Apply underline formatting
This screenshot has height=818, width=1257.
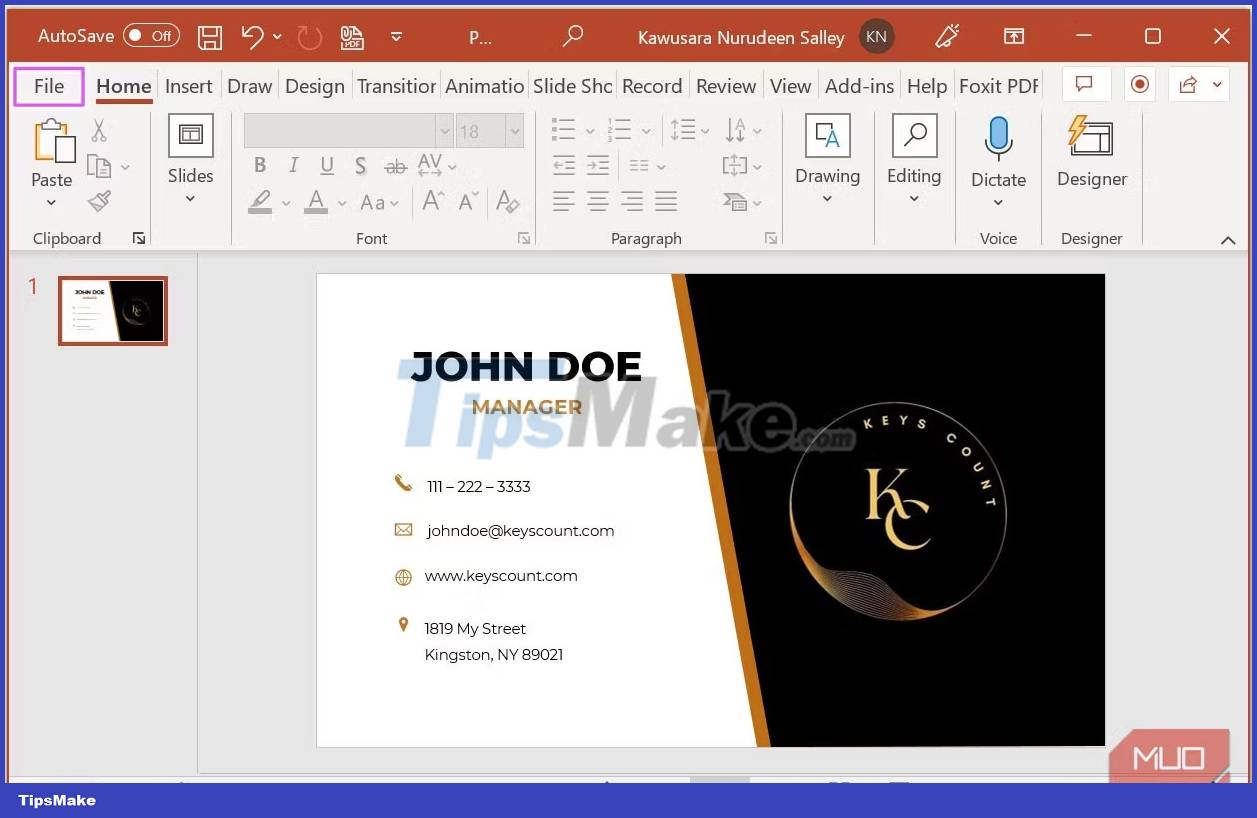(326, 165)
